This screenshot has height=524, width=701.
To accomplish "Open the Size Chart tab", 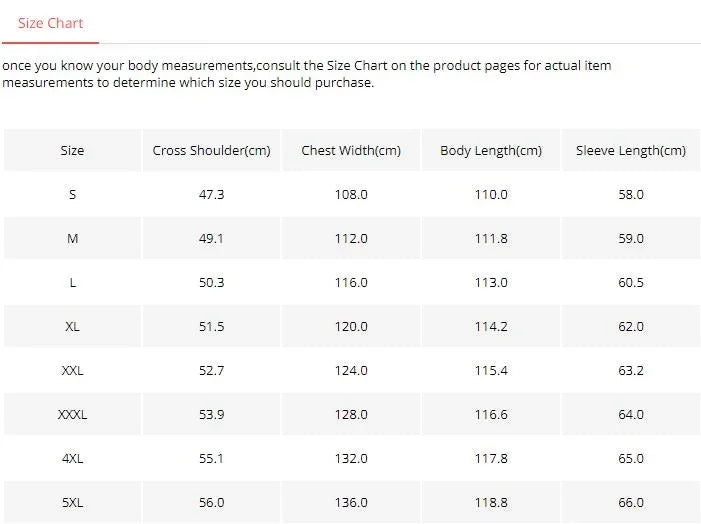I will pos(50,22).
